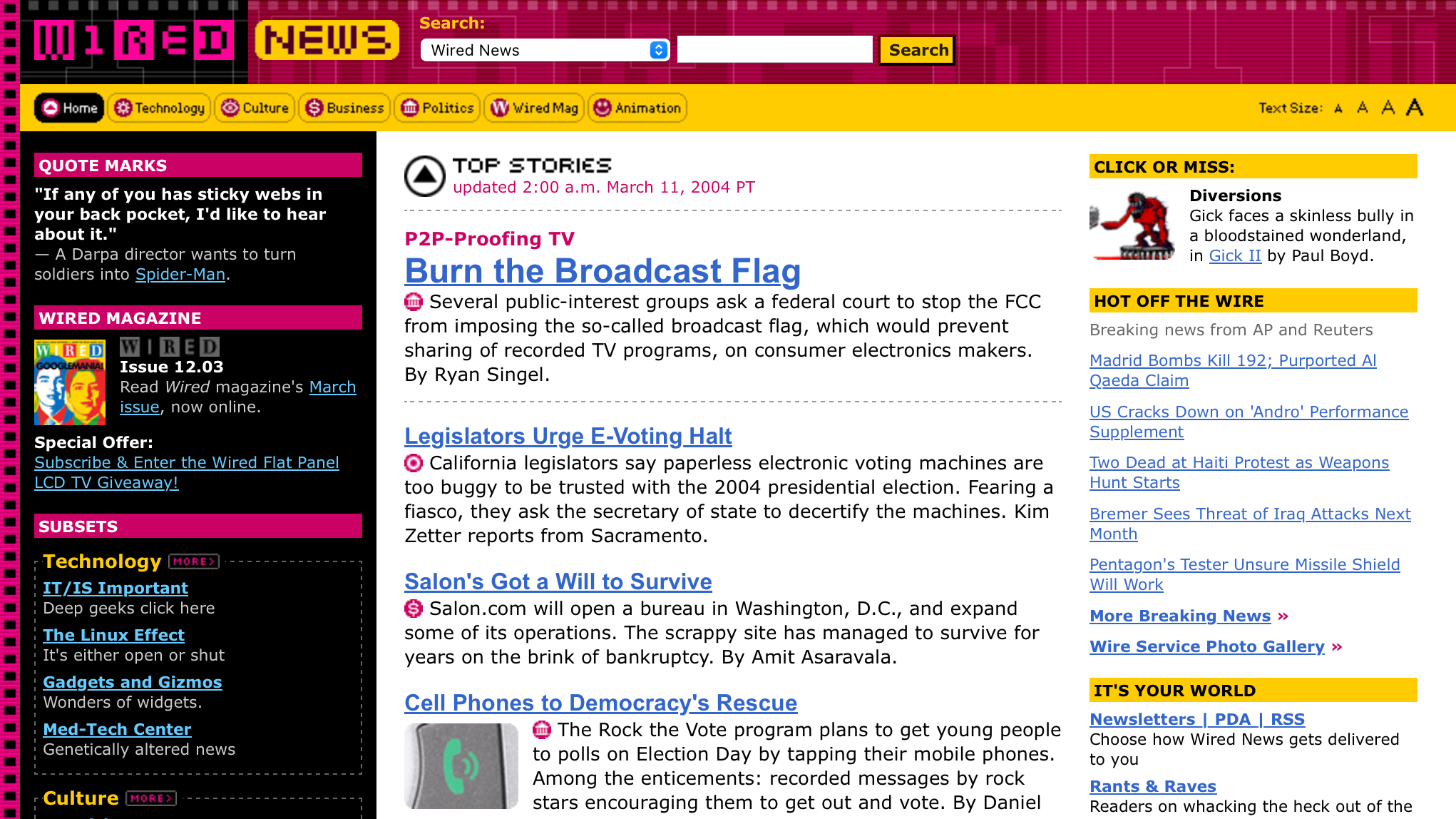Screen dimensions: 1456x819
Task: Select the largest text size A
Action: [x=1415, y=107]
